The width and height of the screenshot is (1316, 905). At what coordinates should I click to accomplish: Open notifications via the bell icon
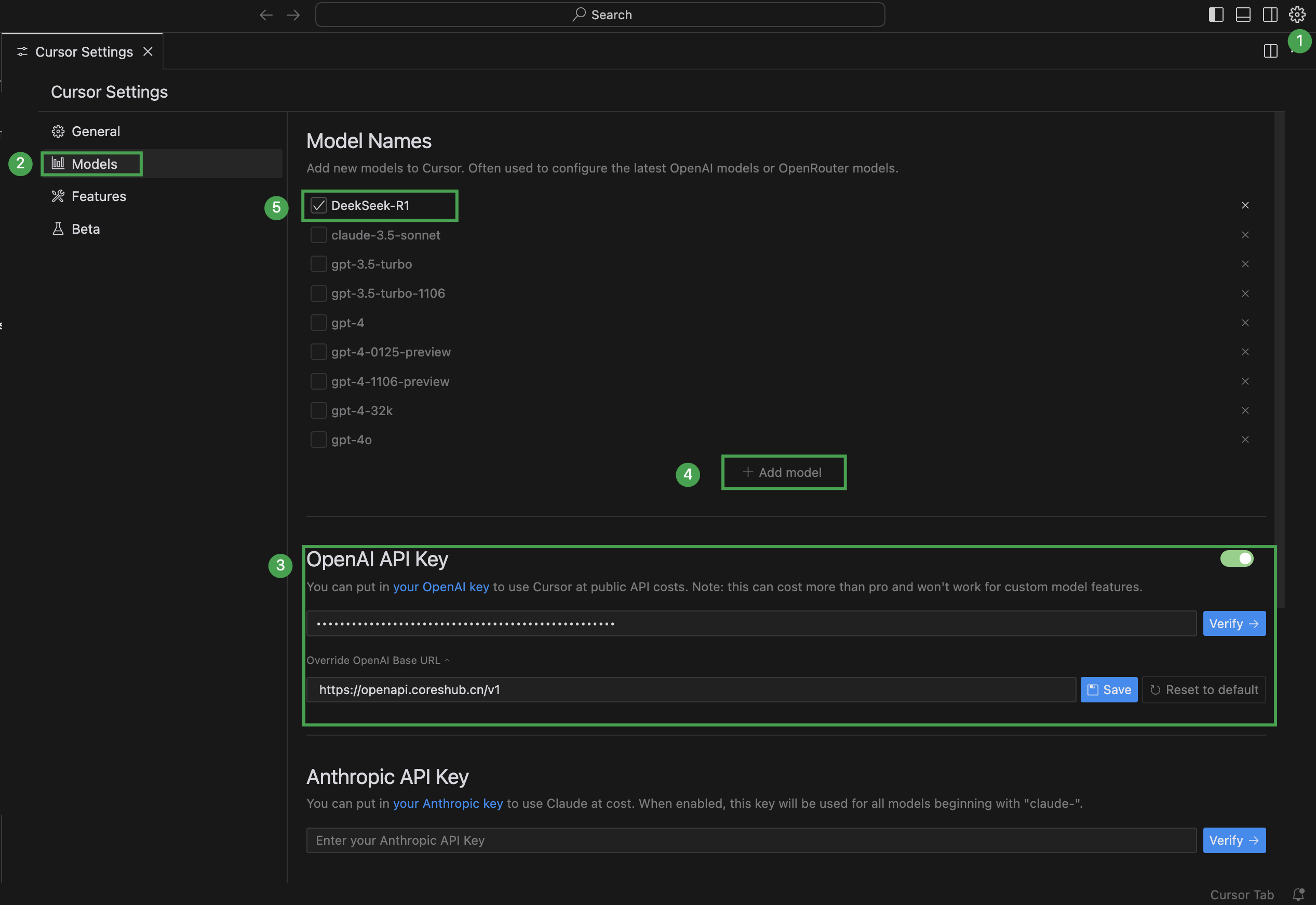(x=1298, y=895)
